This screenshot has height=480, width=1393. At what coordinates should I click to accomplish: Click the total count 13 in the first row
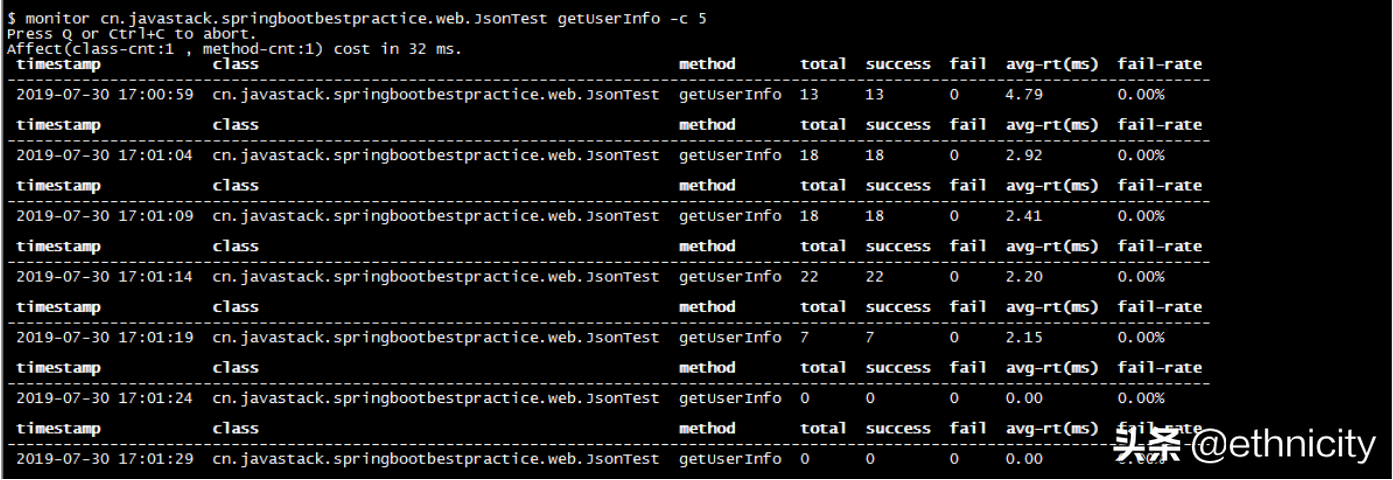coord(809,95)
